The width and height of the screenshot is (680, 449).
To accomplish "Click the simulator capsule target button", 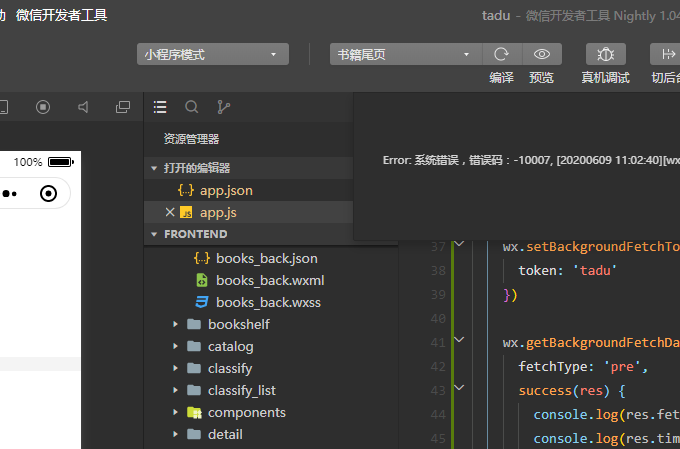I will click(x=48, y=193).
